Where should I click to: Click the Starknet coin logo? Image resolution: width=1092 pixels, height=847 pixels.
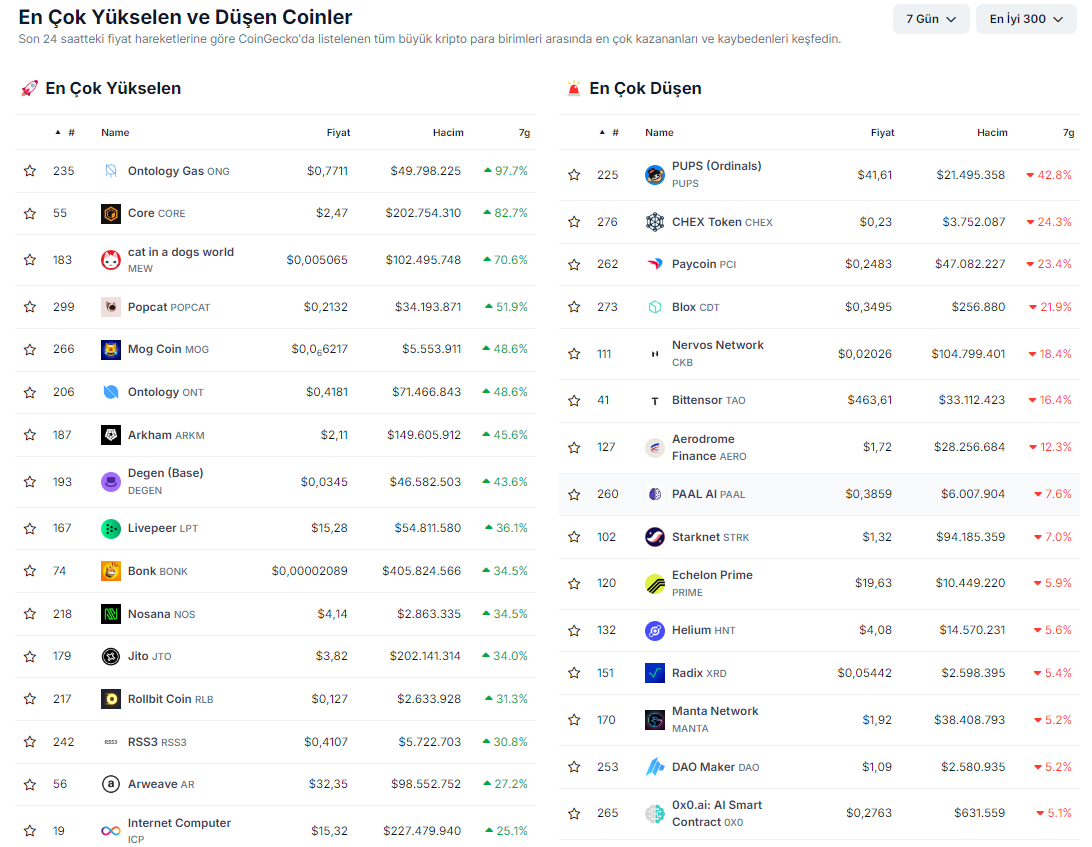click(x=655, y=537)
